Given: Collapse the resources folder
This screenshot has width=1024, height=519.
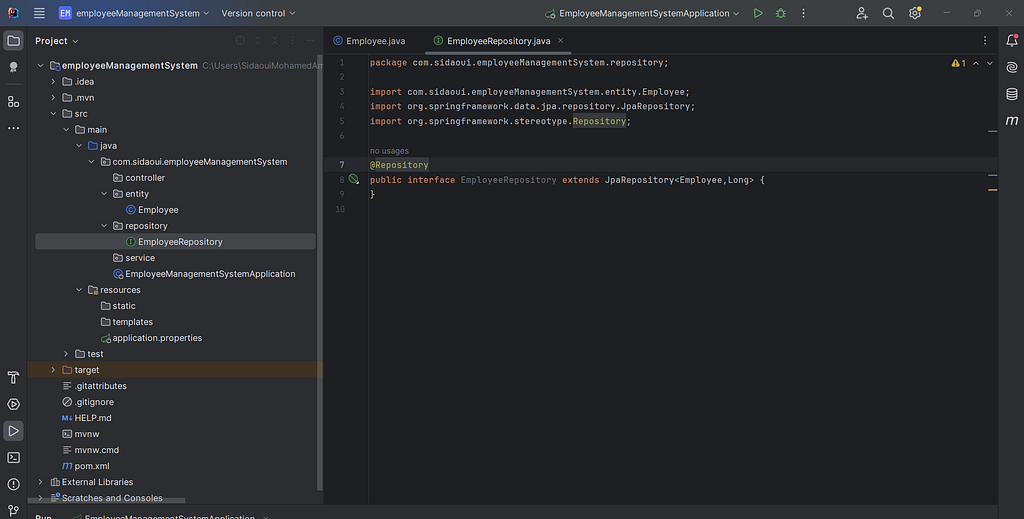Looking at the screenshot, I should [x=78, y=289].
